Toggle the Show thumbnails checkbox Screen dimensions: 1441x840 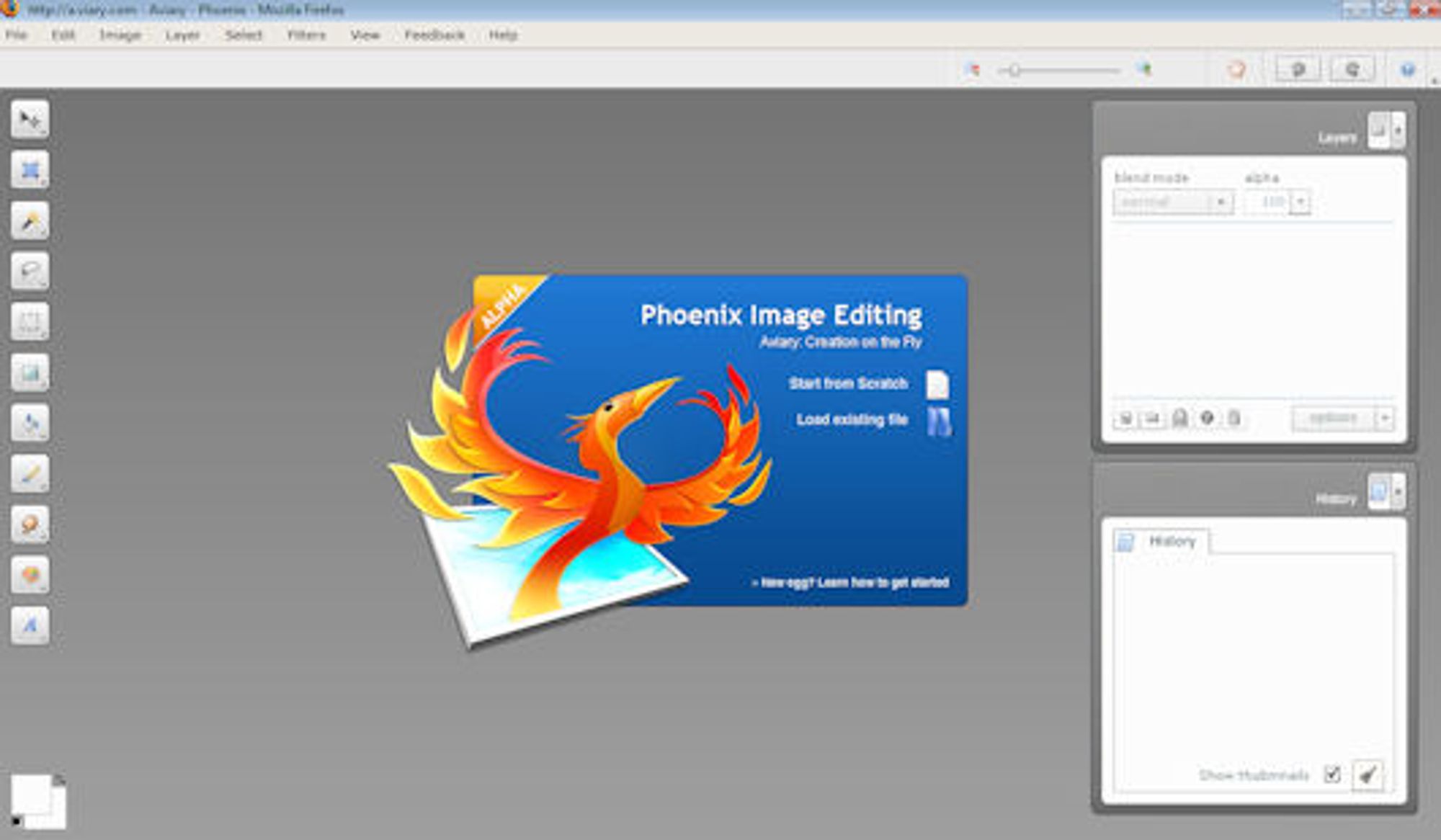(x=1332, y=774)
